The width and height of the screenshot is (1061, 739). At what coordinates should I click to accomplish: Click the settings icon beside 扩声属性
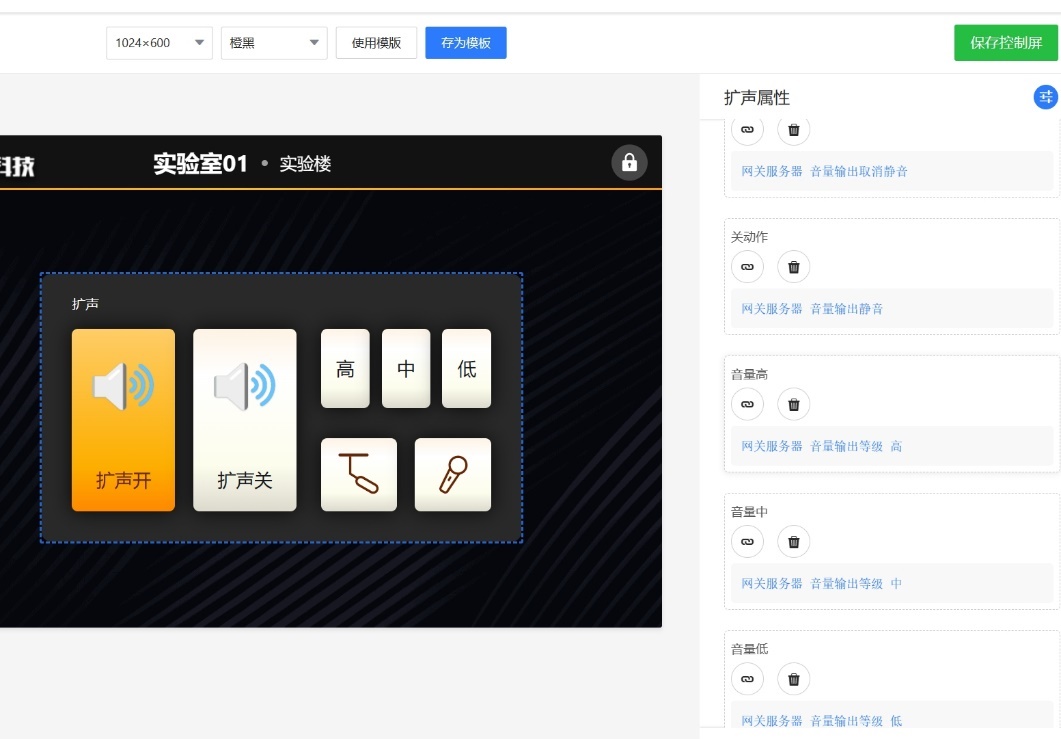pyautogui.click(x=1045, y=97)
